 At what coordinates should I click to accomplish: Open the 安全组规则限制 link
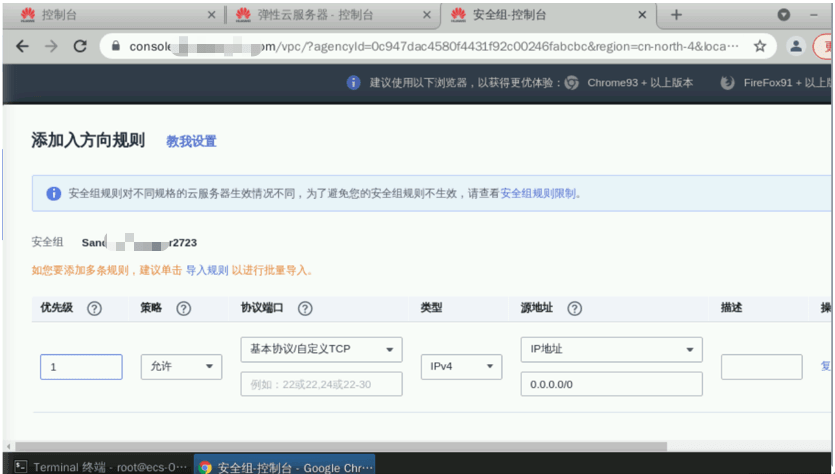coord(538,193)
